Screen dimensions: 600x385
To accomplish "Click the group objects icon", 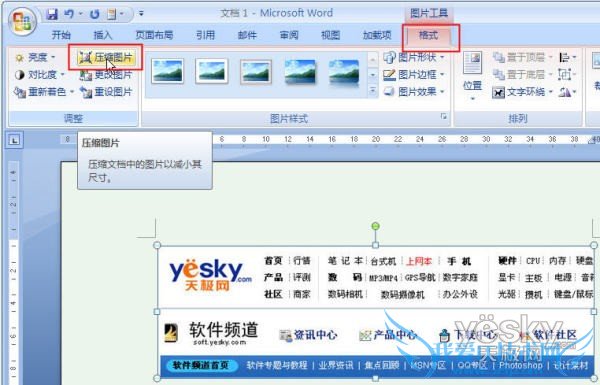I will (x=567, y=75).
